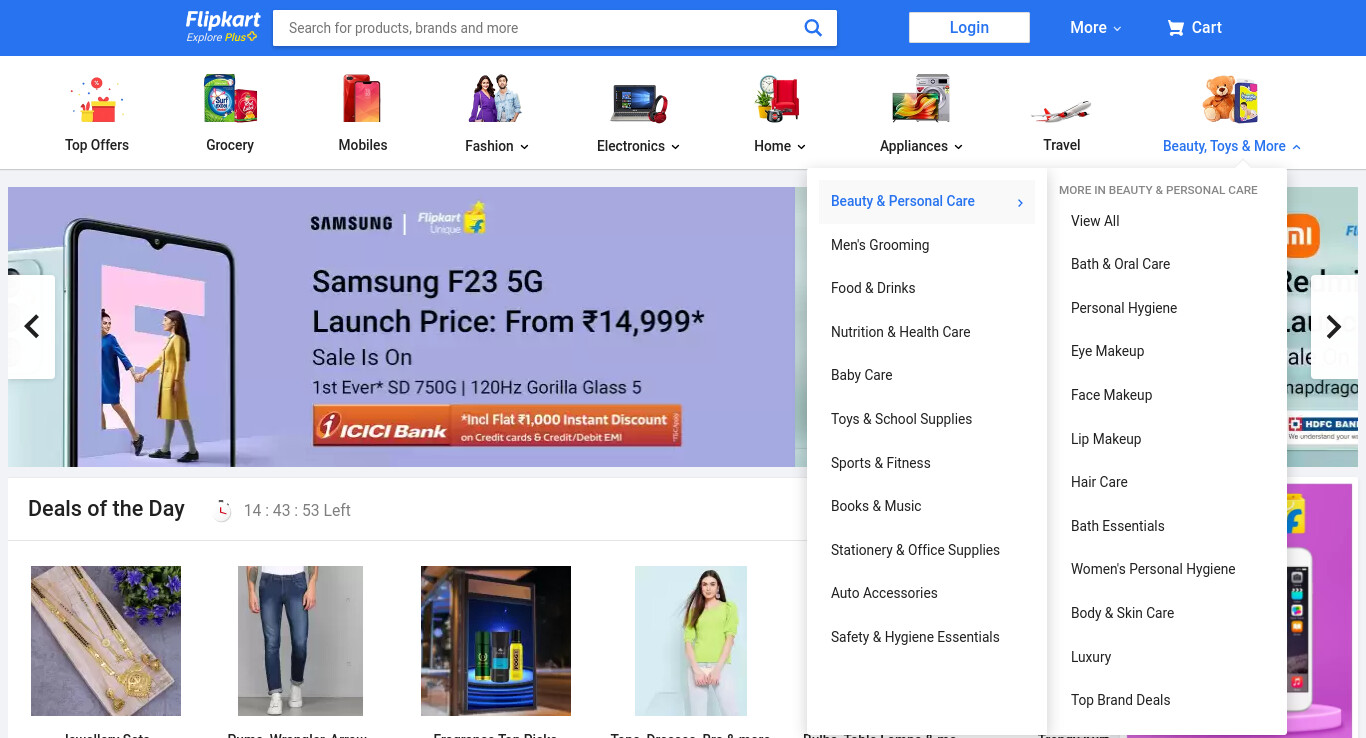The image size is (1366, 738).
Task: Click the shopping cart icon
Action: pos(1175,28)
